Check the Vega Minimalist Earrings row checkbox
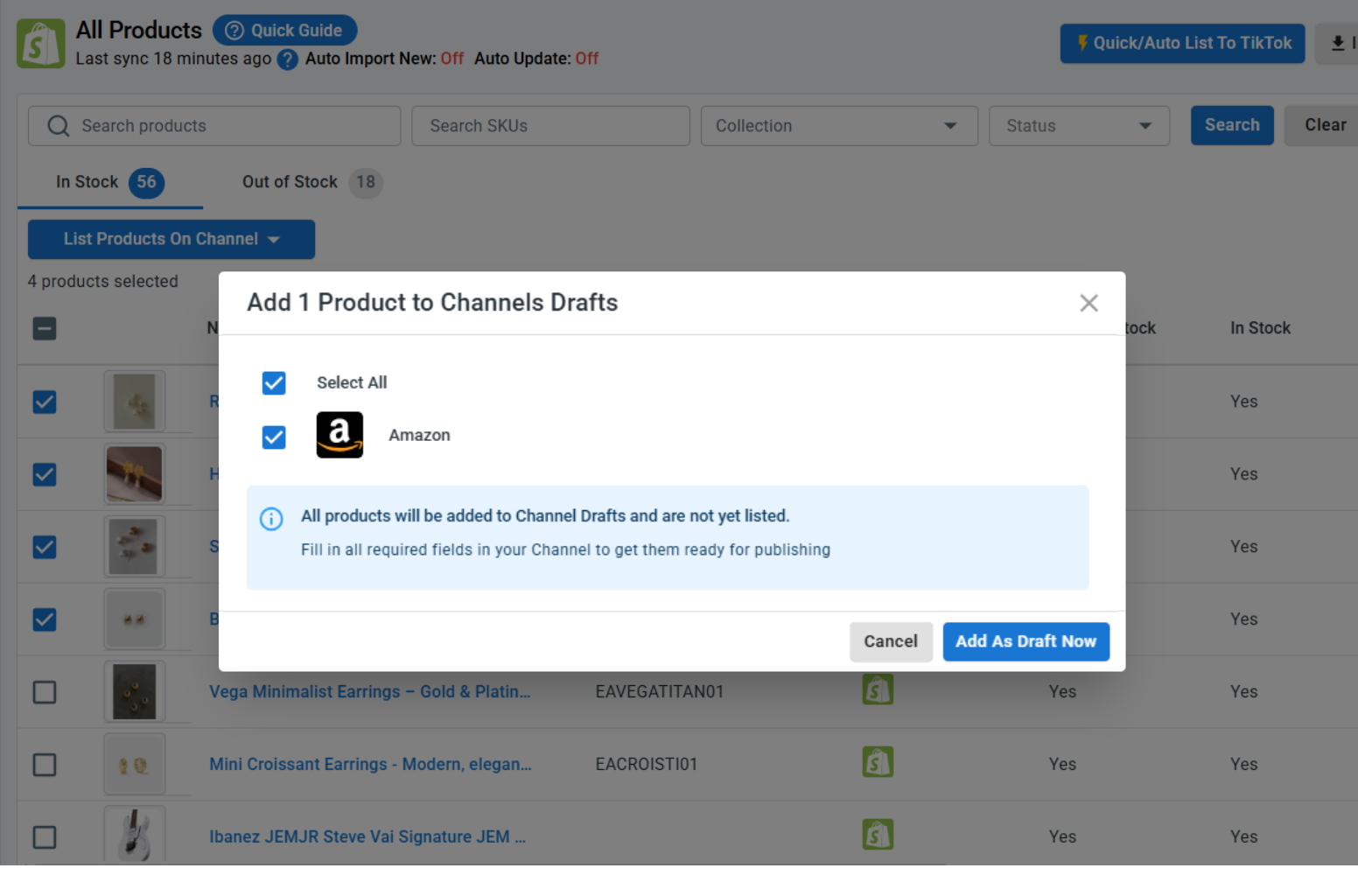The image size is (1358, 896). 45,692
